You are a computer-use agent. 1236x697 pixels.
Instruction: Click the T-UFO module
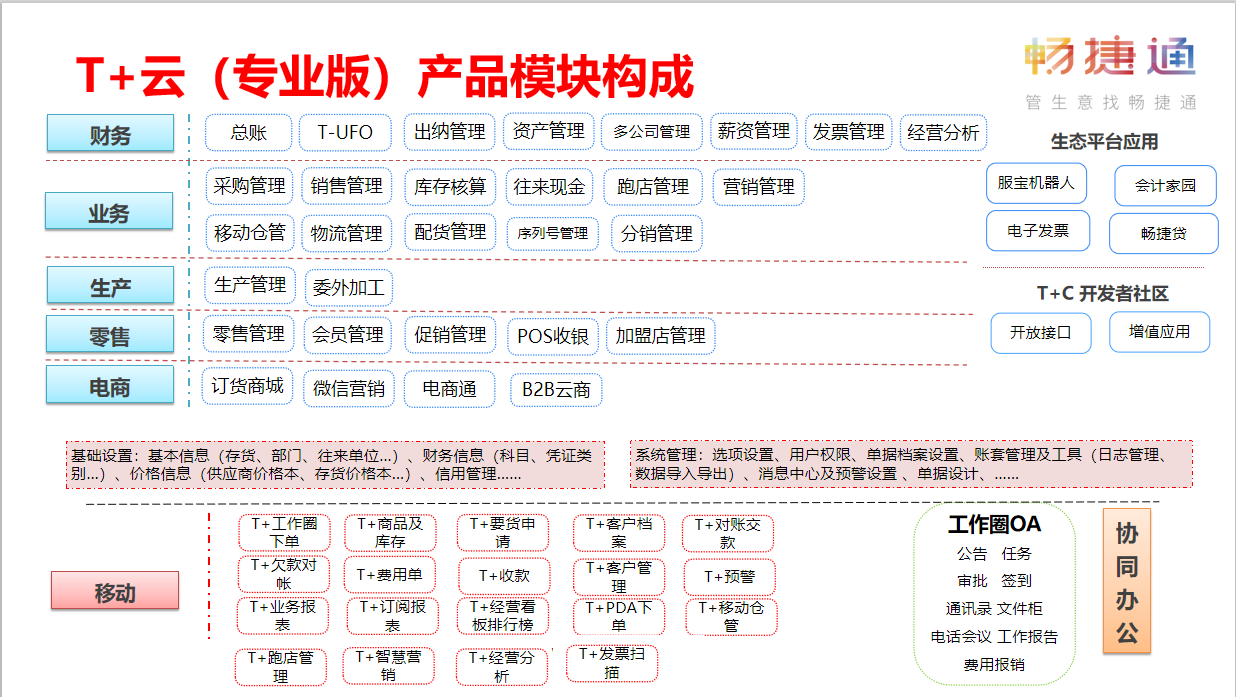(x=345, y=132)
